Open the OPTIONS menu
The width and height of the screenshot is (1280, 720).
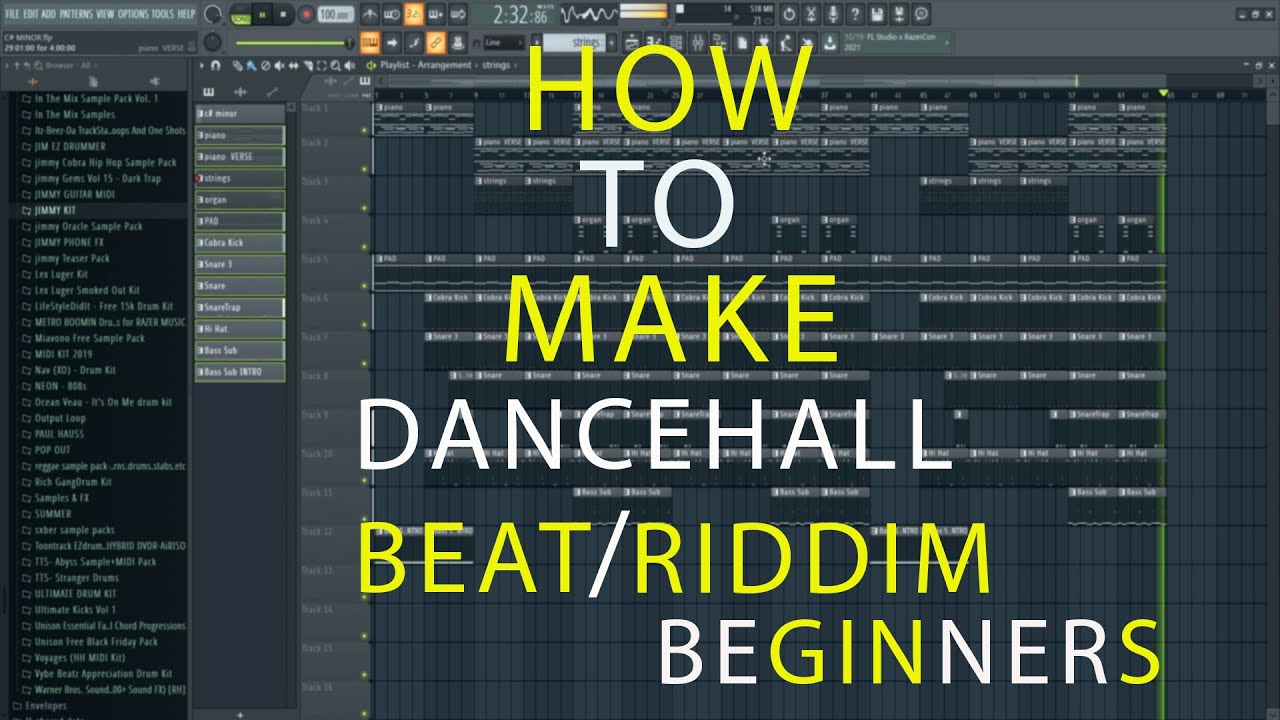[x=133, y=14]
